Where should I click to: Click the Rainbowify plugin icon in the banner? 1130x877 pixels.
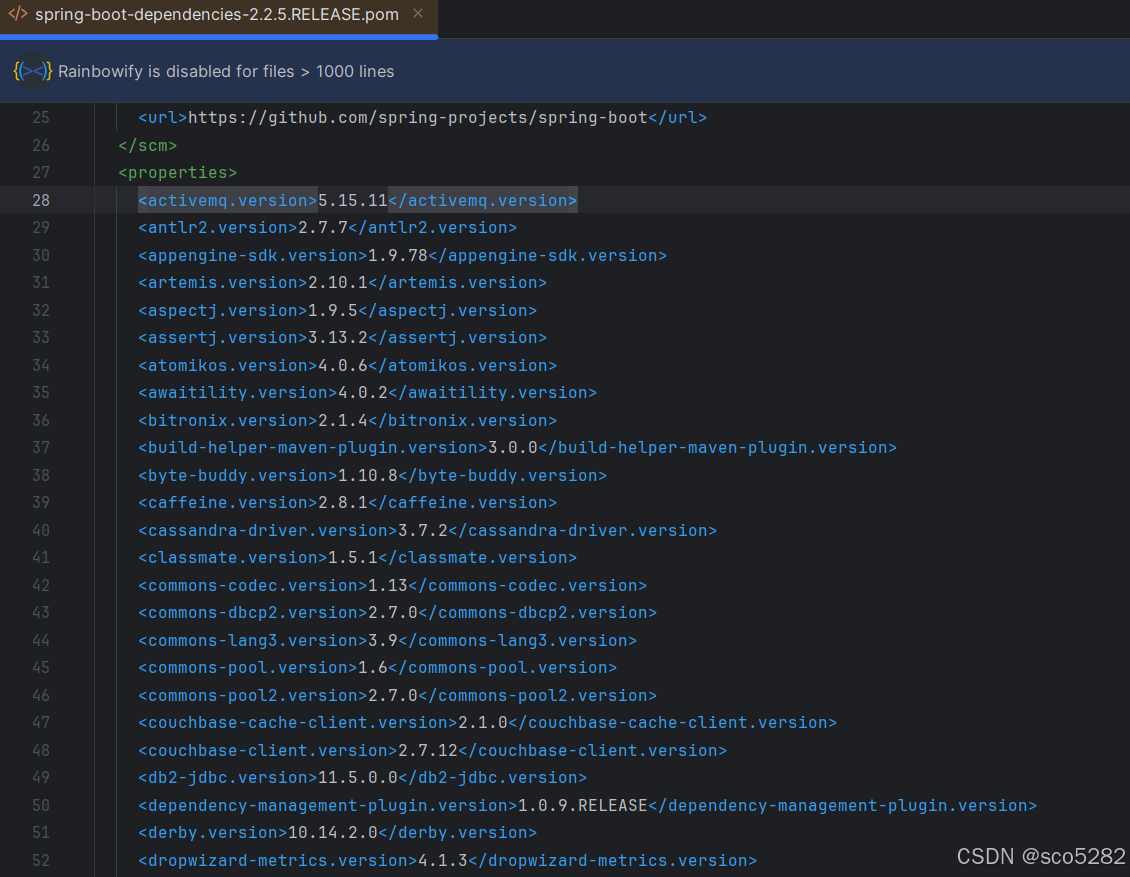click(32, 71)
